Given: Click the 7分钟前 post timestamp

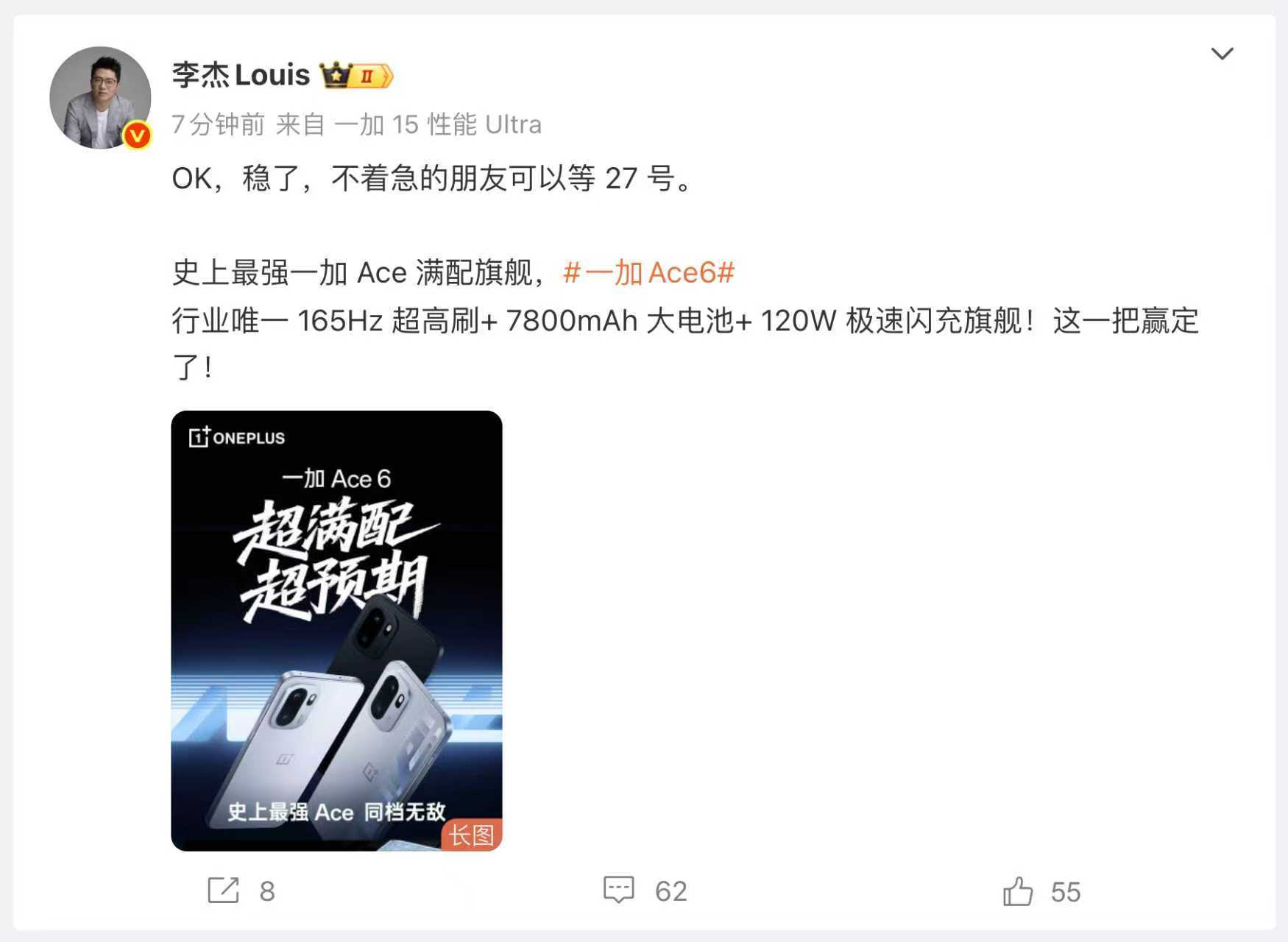Looking at the screenshot, I should coord(218,124).
